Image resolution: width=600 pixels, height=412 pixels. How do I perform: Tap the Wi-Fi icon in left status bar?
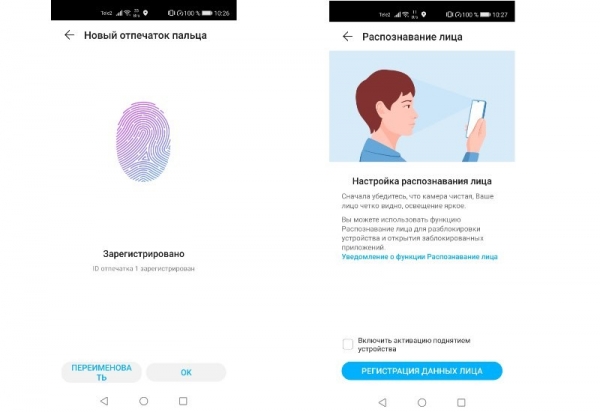coord(127,13)
